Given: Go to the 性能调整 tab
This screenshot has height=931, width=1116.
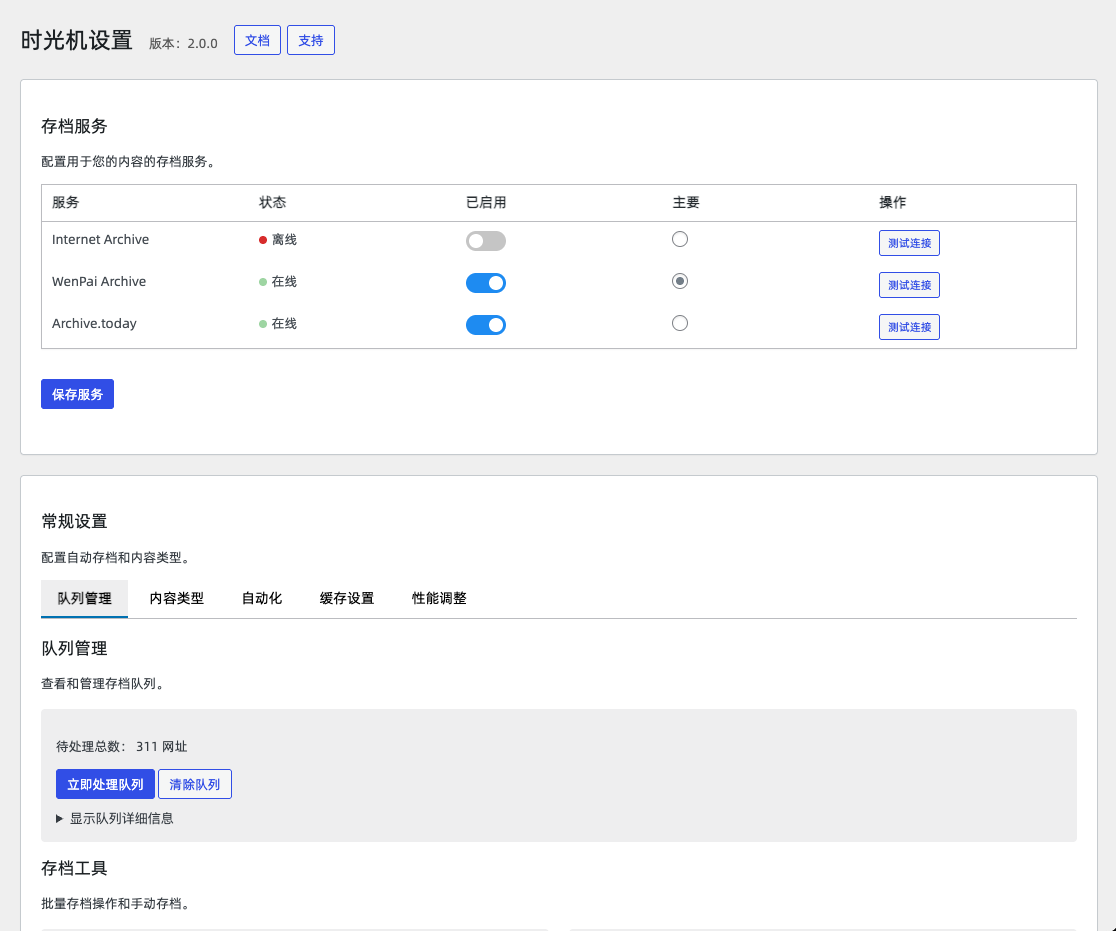Looking at the screenshot, I should (x=439, y=598).
